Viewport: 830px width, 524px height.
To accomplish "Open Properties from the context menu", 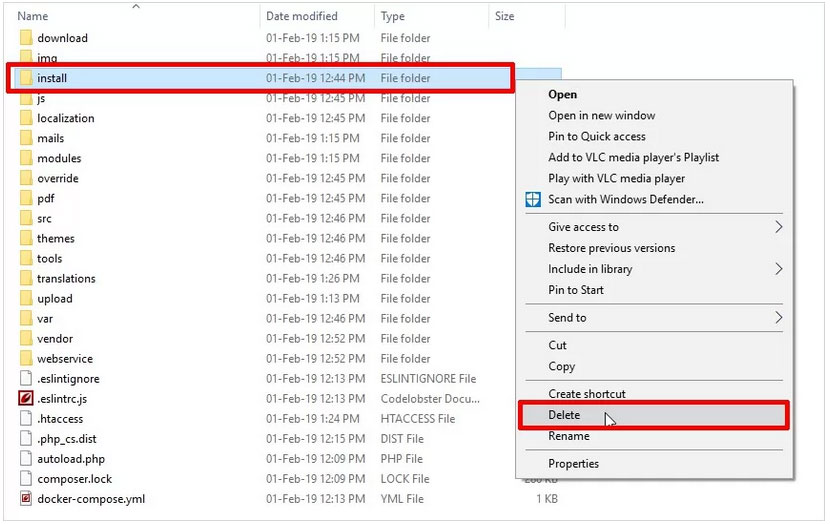I will (x=573, y=464).
